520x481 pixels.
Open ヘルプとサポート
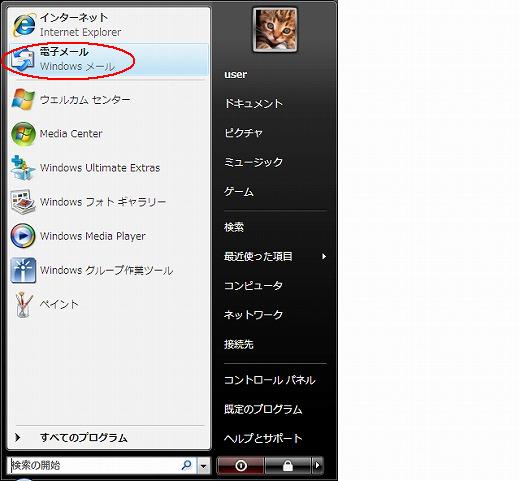tap(263, 438)
